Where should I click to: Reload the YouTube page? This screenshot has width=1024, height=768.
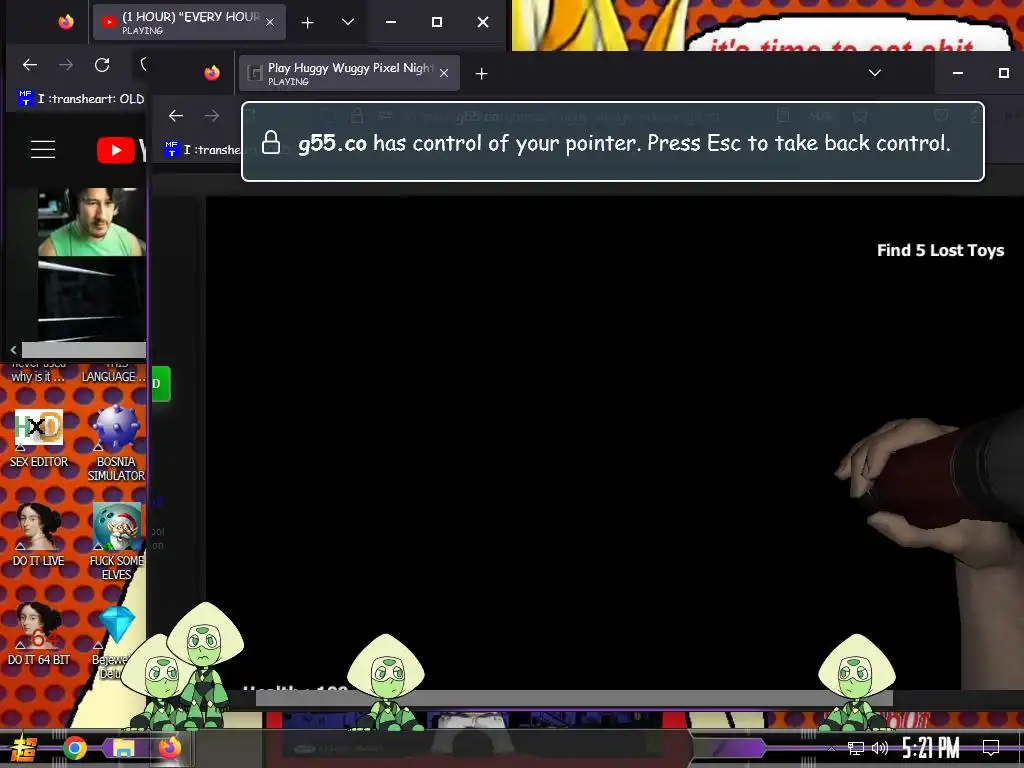point(102,65)
